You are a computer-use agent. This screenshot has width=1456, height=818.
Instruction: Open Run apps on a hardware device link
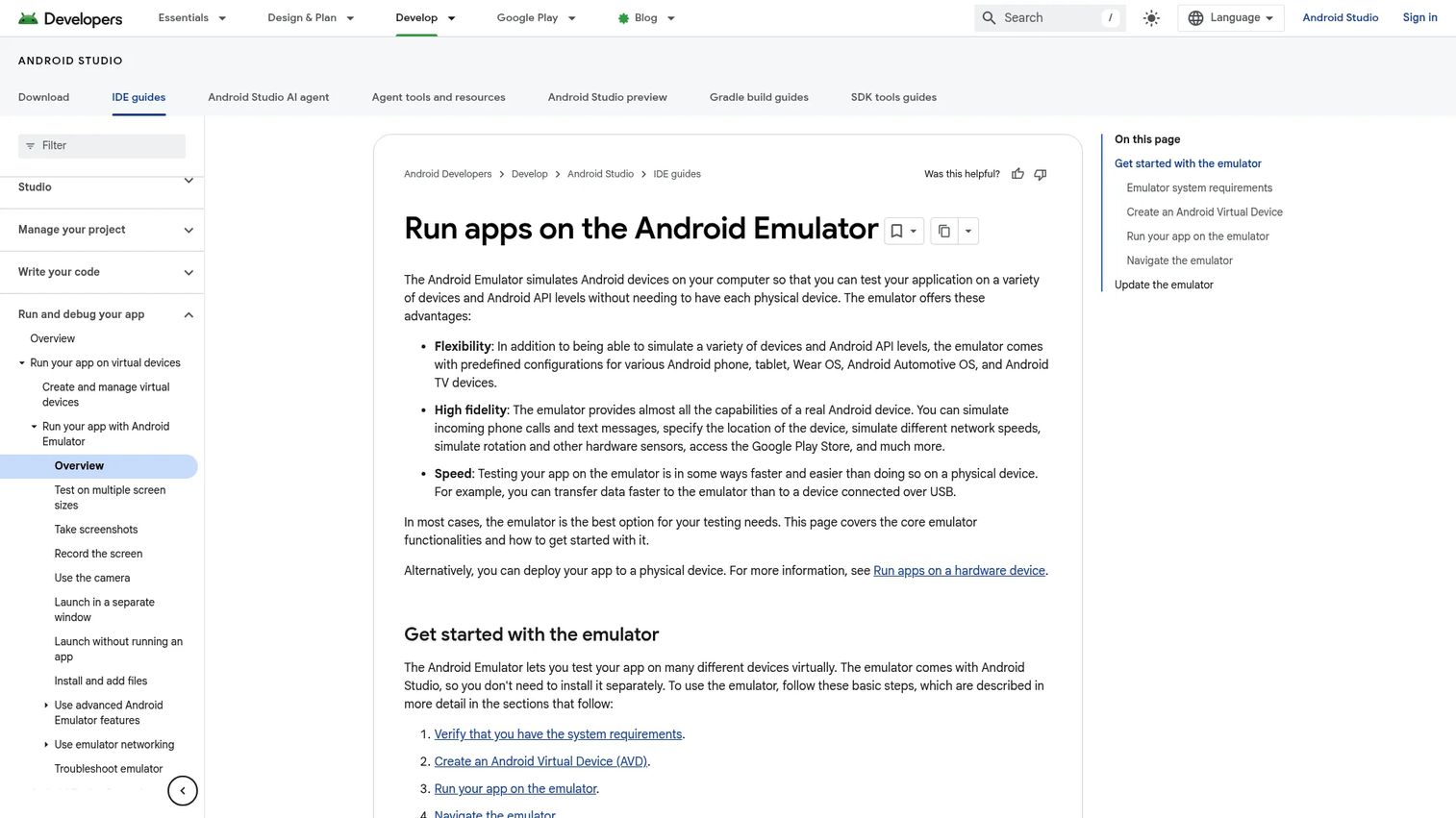[959, 571]
